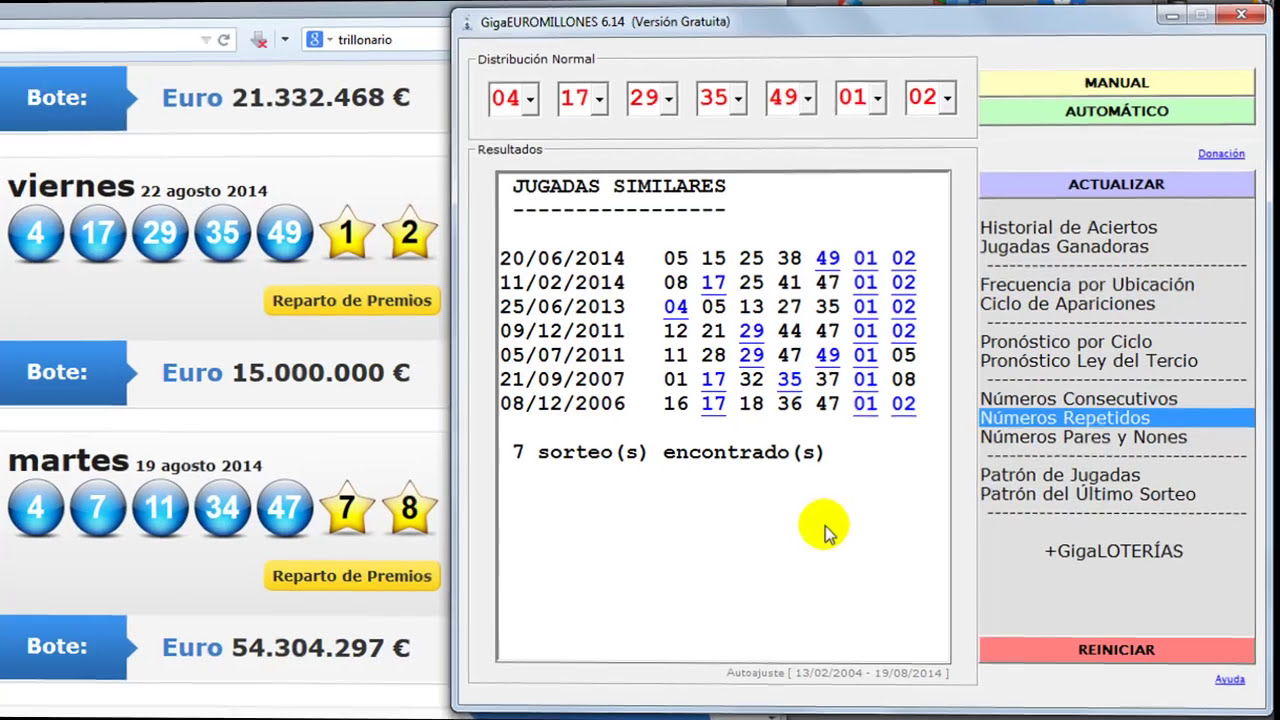Screen dimensions: 1280x720
Task: Switch to MANUAL mode
Action: pos(1116,83)
